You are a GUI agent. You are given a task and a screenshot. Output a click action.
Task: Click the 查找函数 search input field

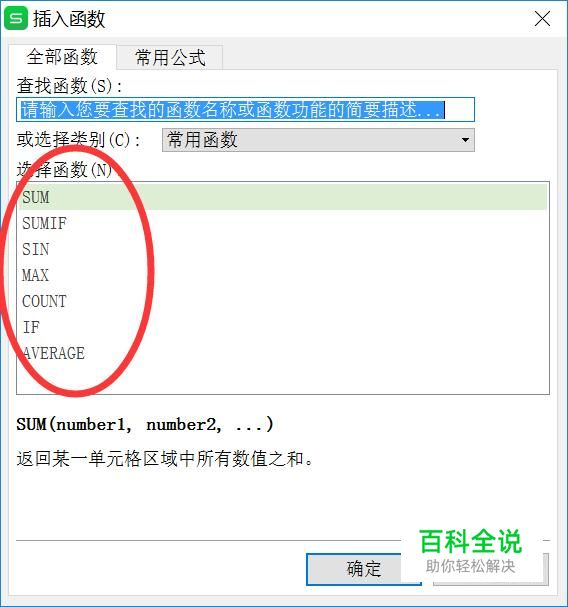tap(245, 110)
